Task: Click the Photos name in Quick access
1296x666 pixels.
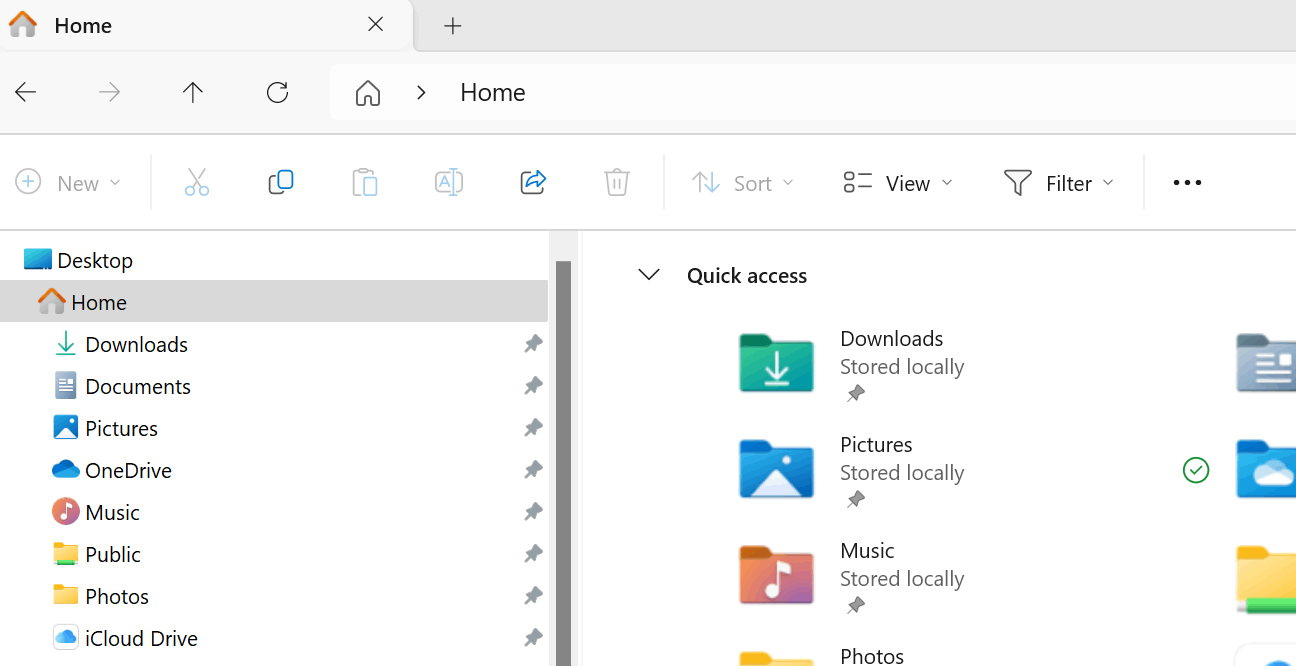Action: [872, 655]
